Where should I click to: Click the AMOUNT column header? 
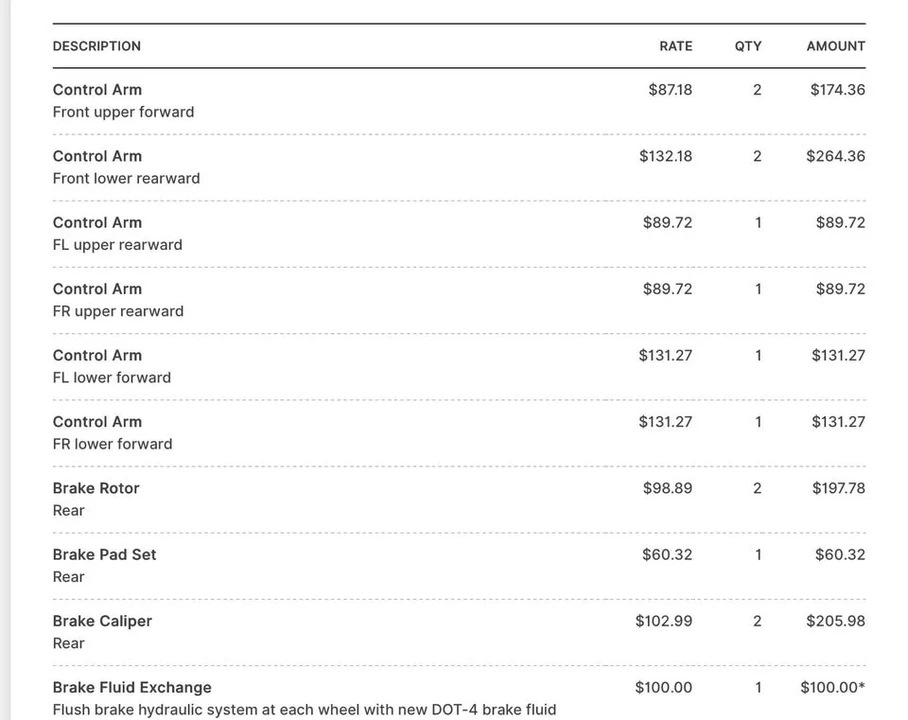[836, 46]
